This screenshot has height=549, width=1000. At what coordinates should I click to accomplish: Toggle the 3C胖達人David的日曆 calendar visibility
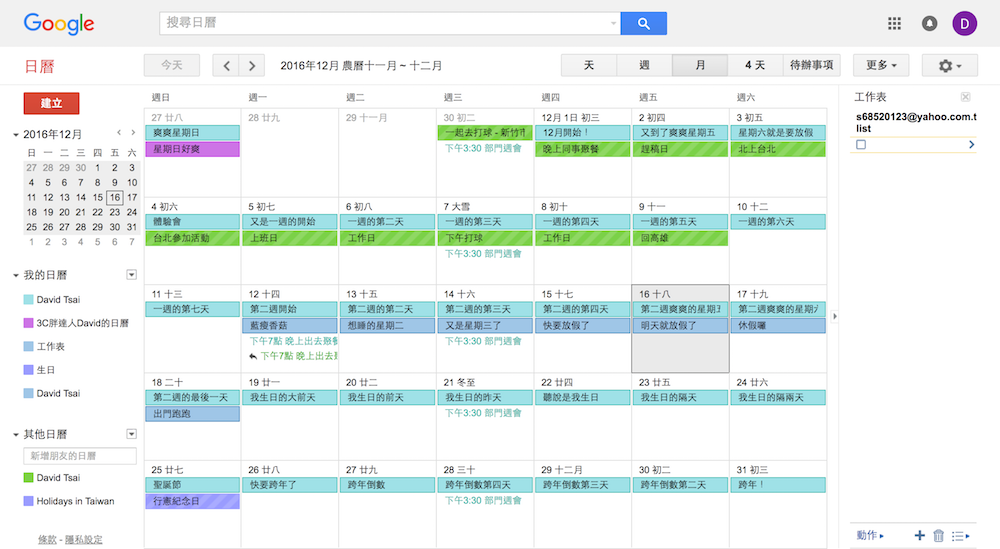29,323
